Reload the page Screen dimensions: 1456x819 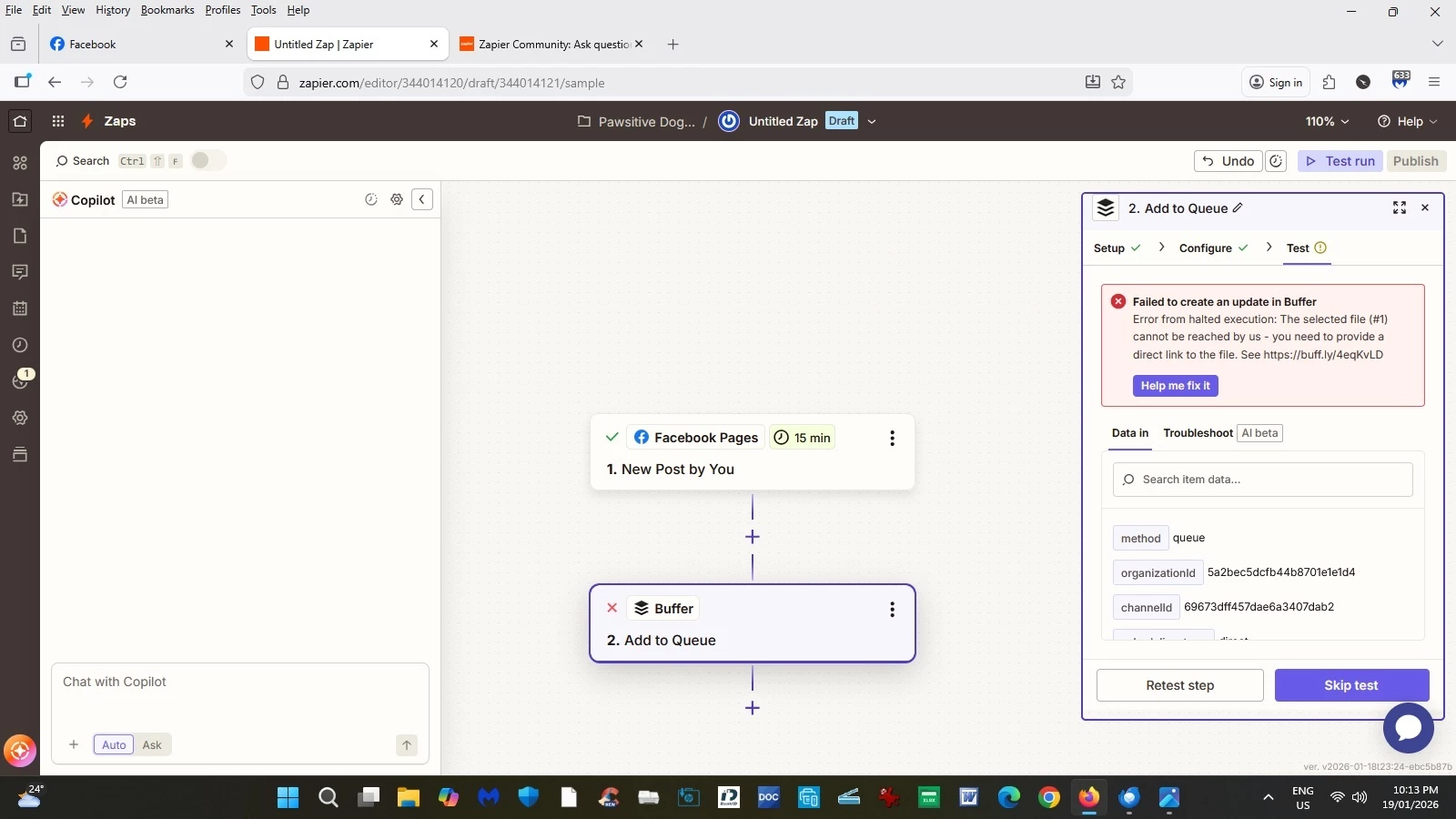coord(120,82)
